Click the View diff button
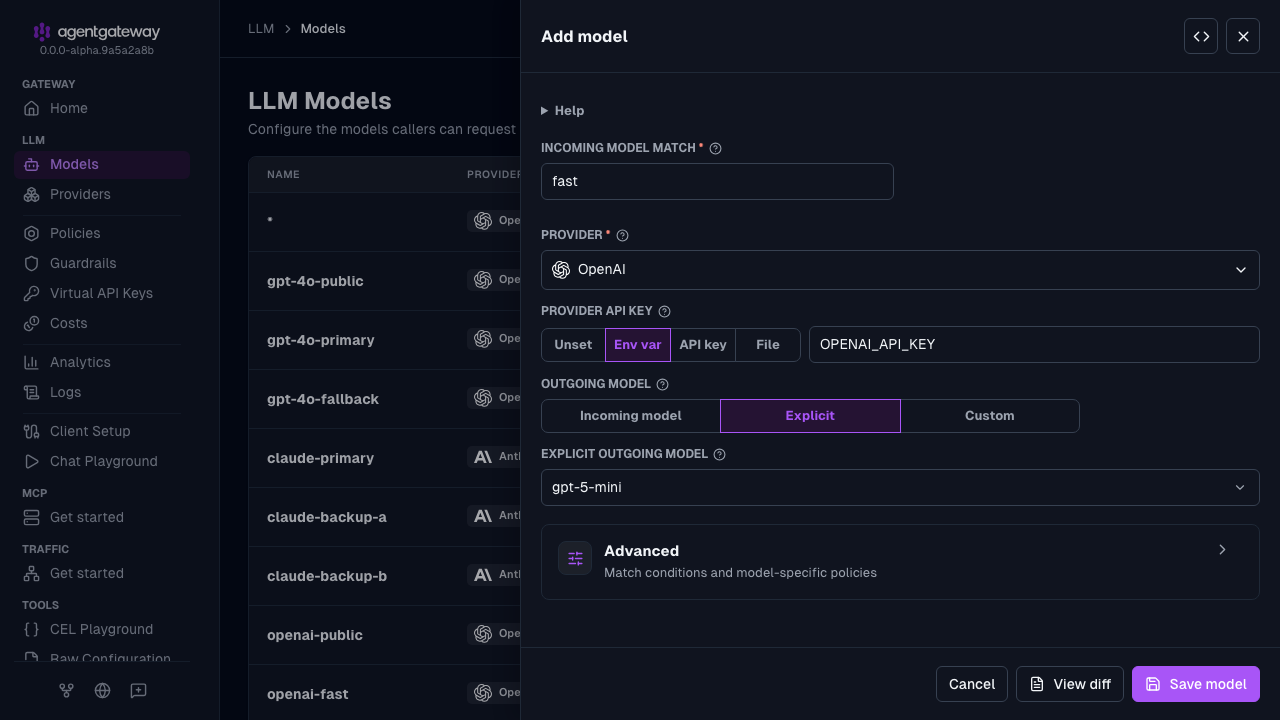This screenshot has height=720, width=1280. click(1070, 684)
